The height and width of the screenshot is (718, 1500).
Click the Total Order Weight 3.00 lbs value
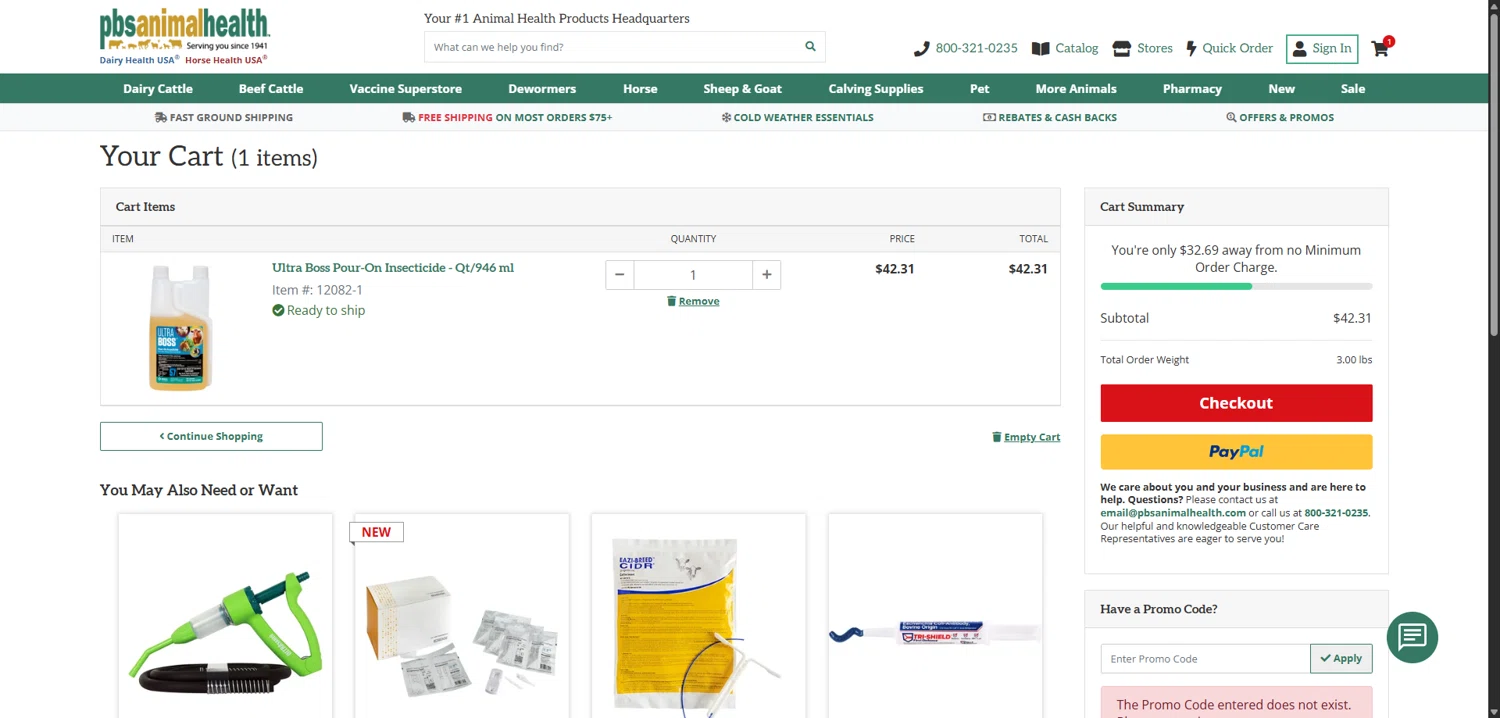1354,360
